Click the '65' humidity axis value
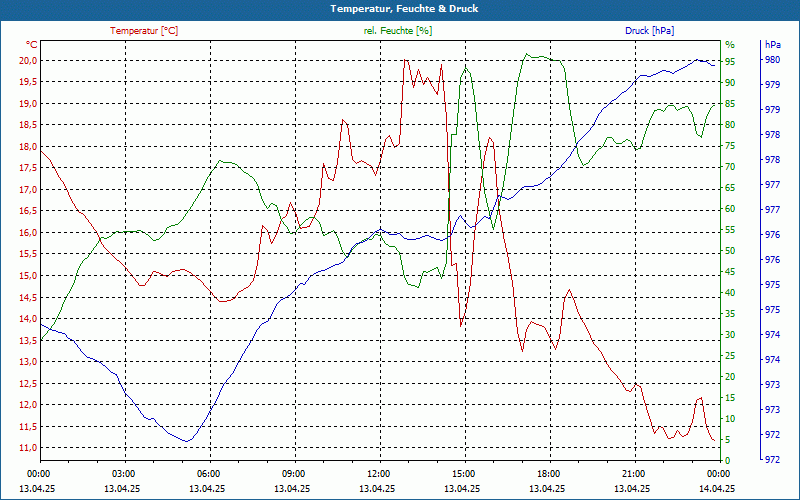Image resolution: width=800 pixels, height=500 pixels. 730,188
